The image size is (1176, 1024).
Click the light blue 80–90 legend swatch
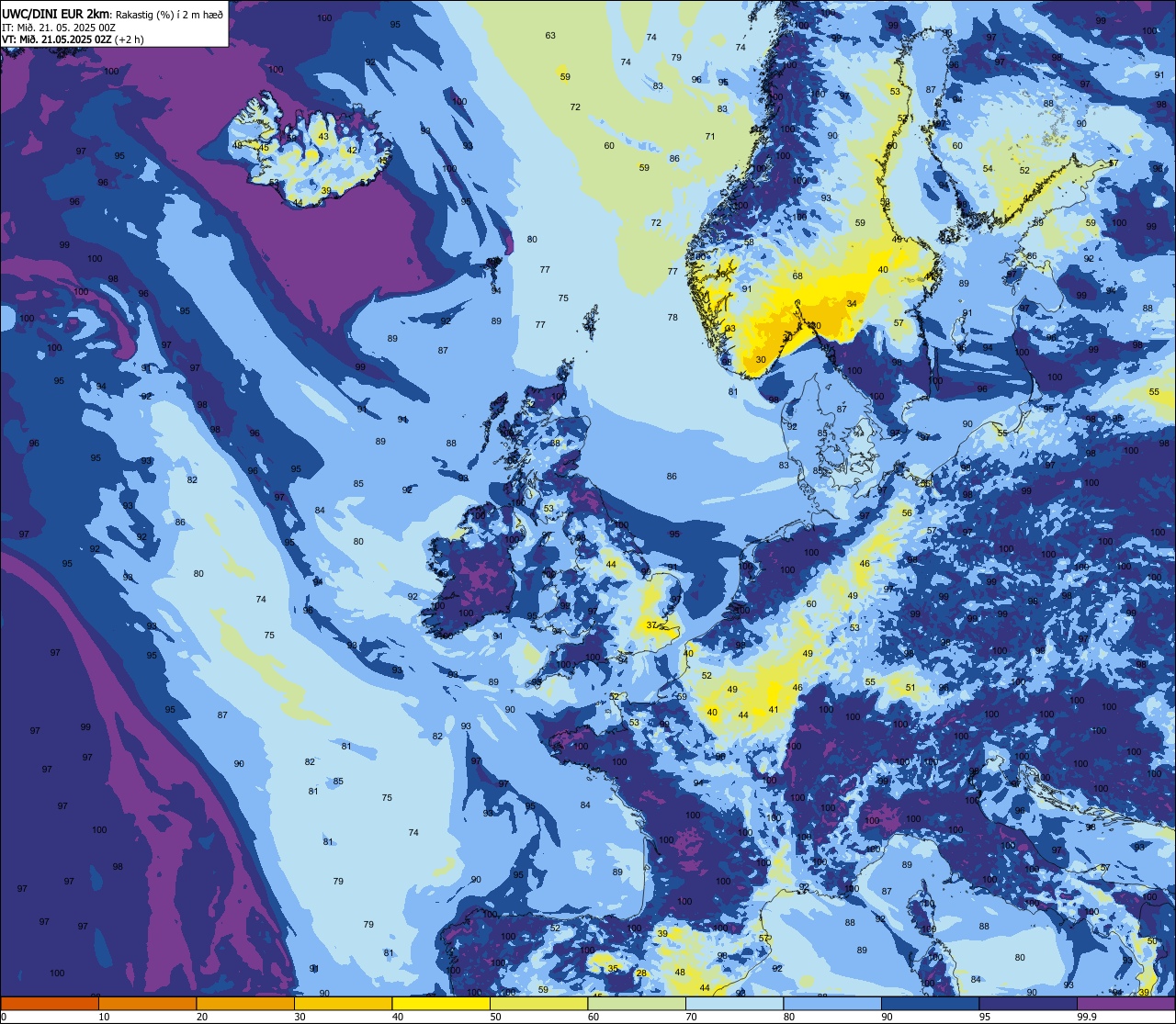pyautogui.click(x=832, y=1003)
